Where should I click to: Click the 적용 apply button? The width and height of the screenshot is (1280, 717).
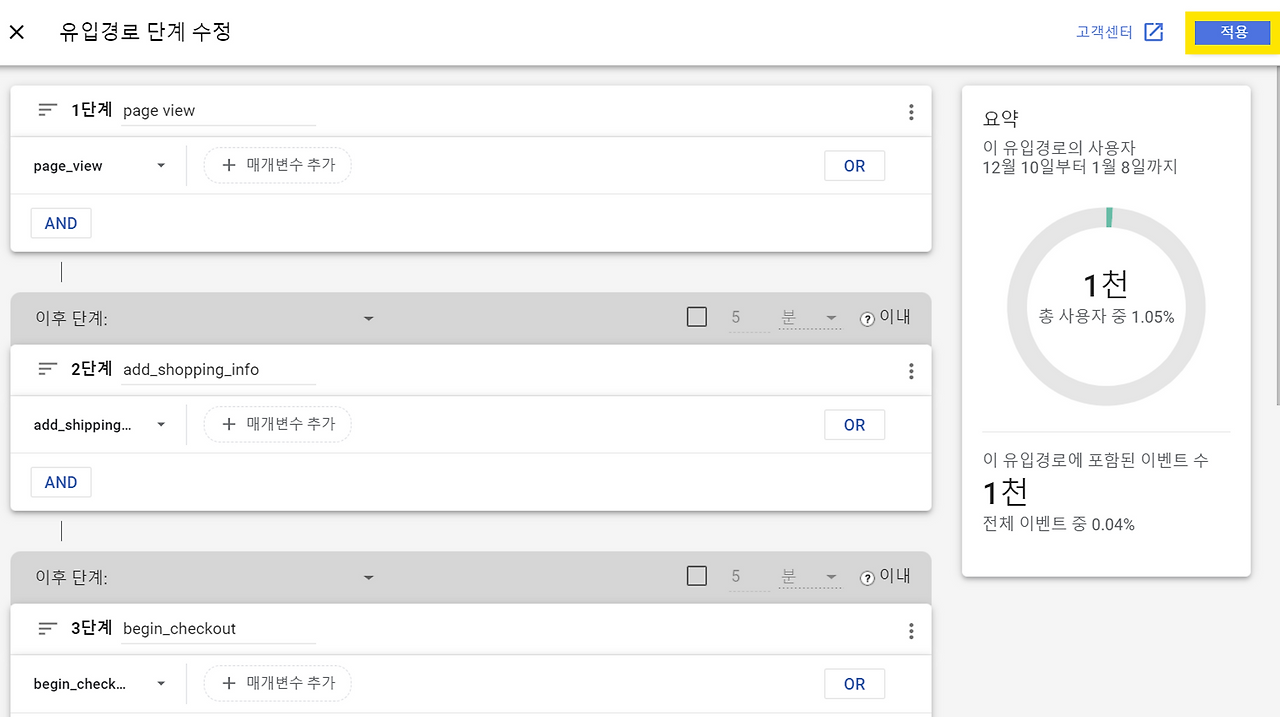click(x=1233, y=32)
